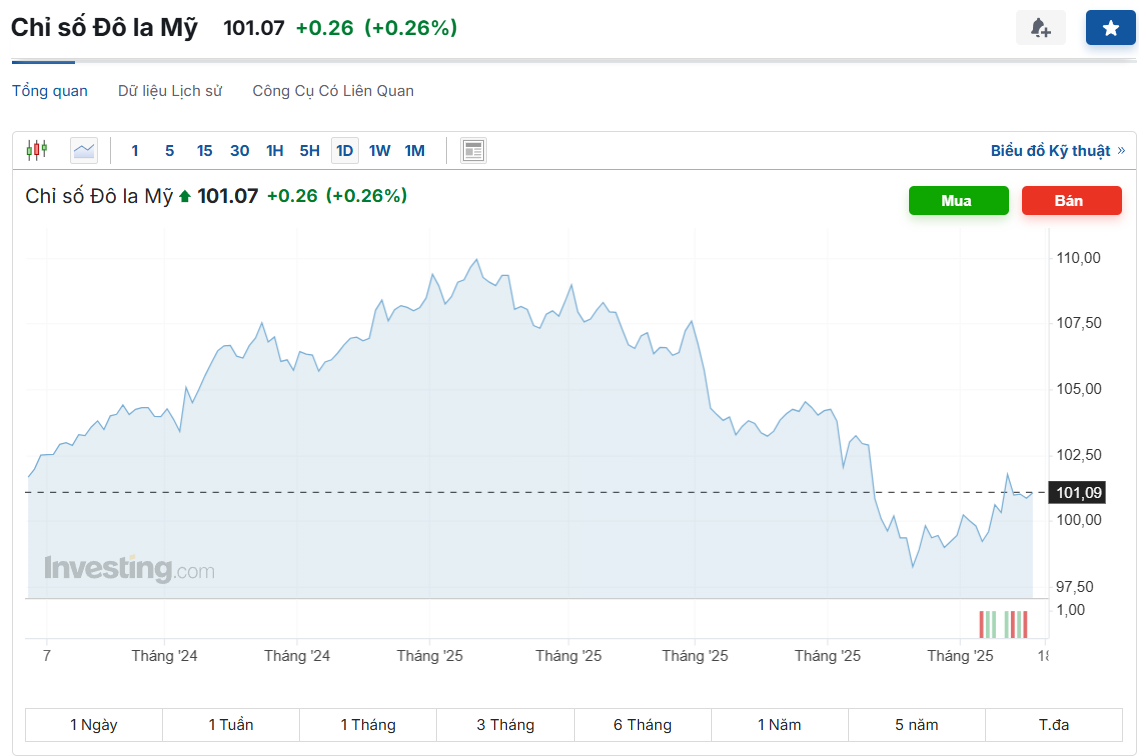Image resolution: width=1139 pixels, height=756 pixels.
Task: Click the Investing.com watermark logo
Action: 129,569
